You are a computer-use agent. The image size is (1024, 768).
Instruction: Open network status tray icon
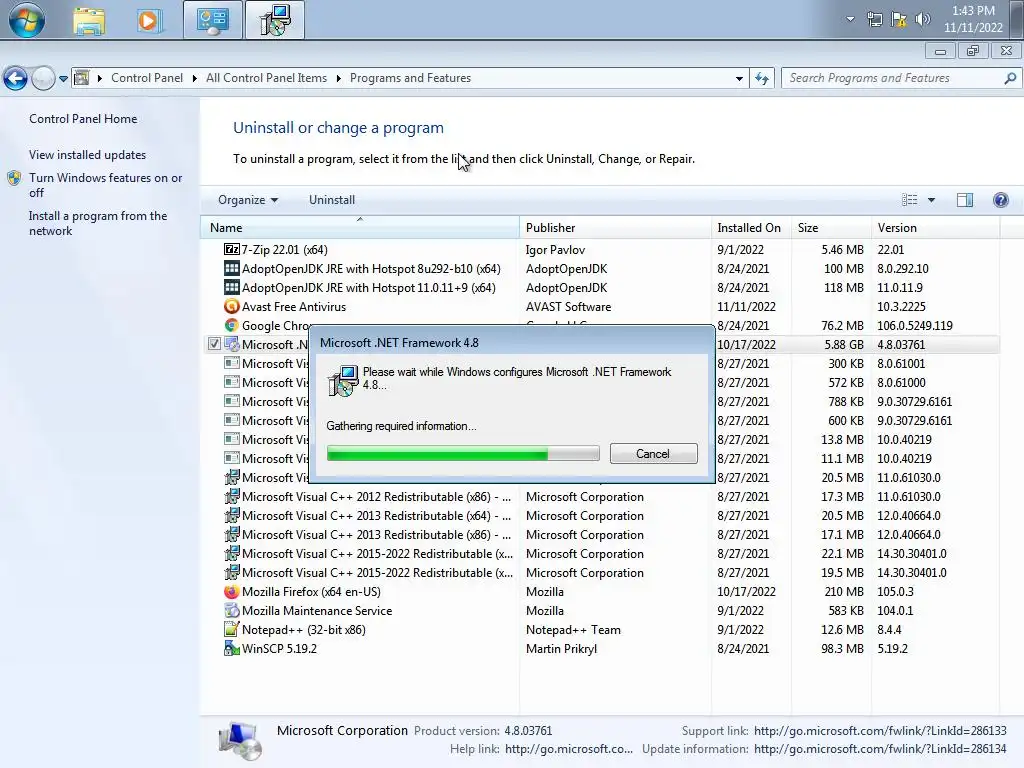[x=875, y=19]
